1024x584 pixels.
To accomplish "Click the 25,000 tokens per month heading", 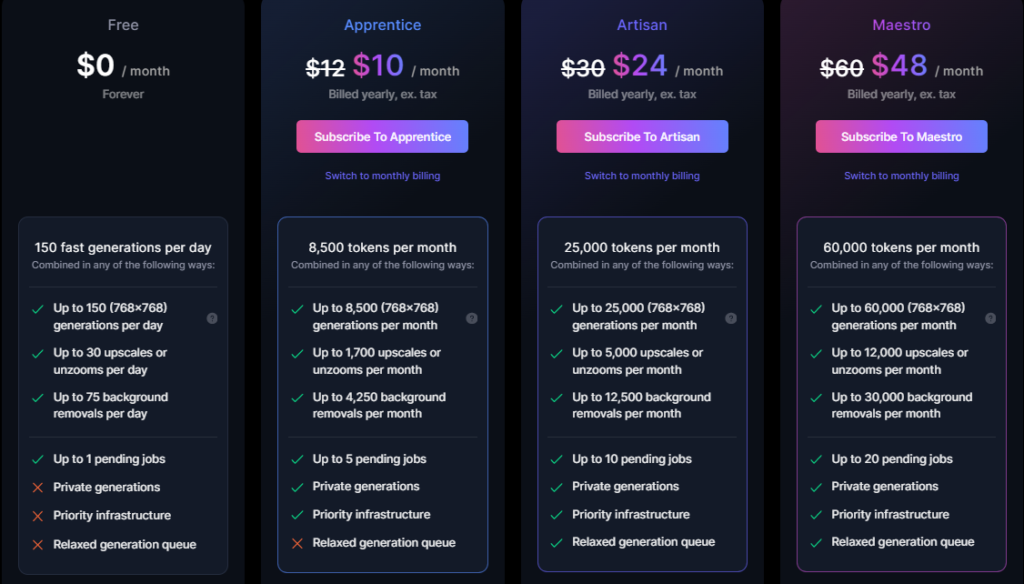I will tap(642, 248).
